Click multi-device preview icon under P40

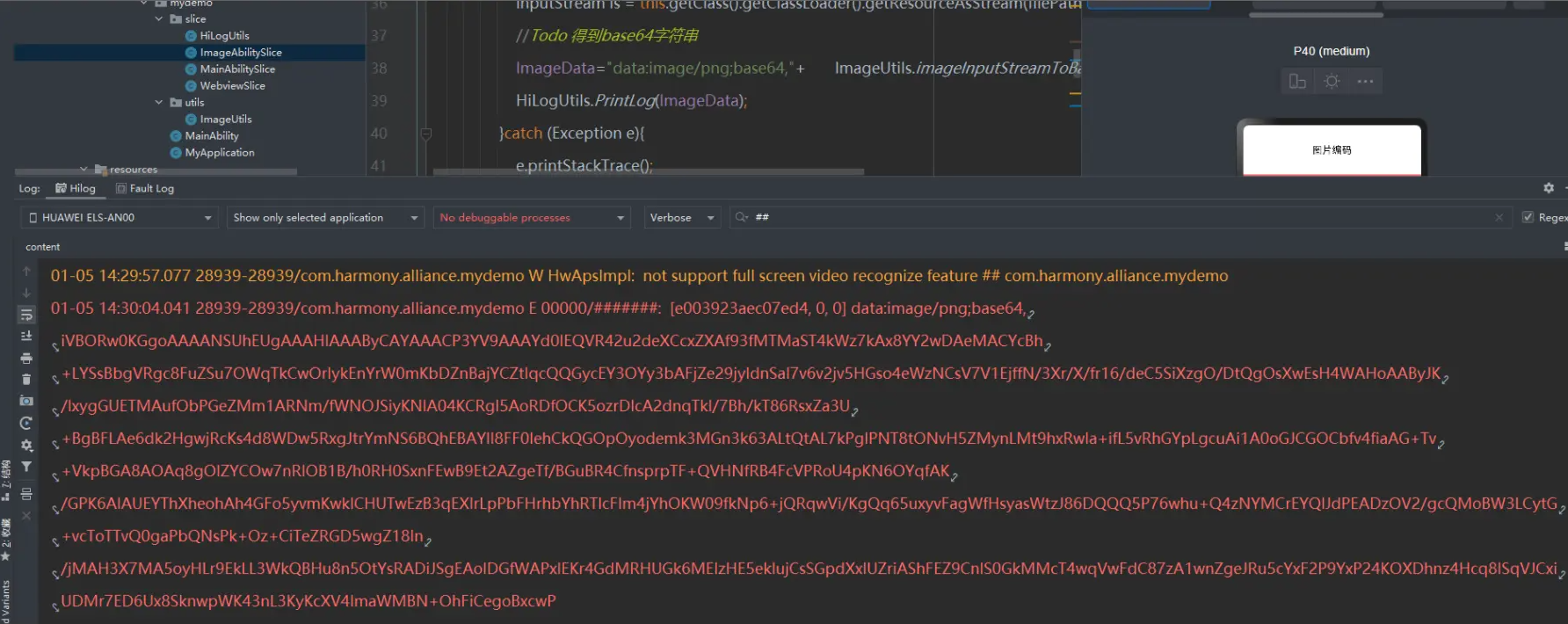pyautogui.click(x=1297, y=82)
